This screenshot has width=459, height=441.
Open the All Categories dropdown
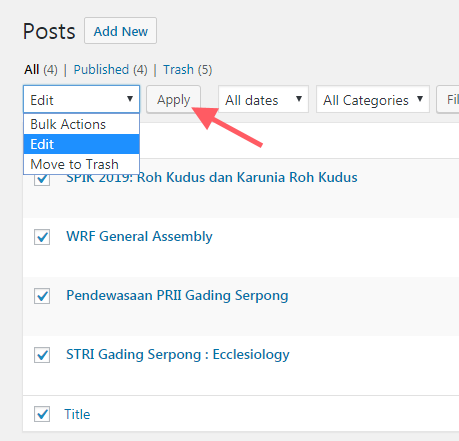pyautogui.click(x=373, y=99)
